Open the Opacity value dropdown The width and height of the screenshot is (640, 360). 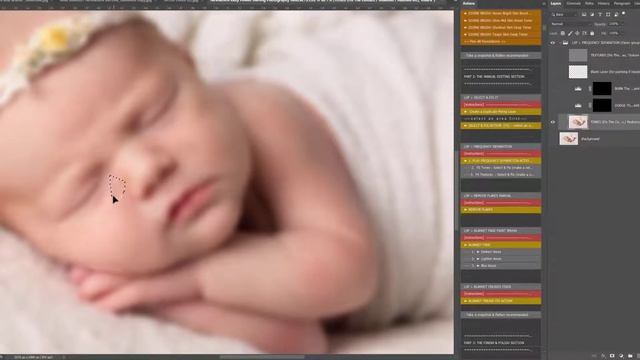pos(622,24)
